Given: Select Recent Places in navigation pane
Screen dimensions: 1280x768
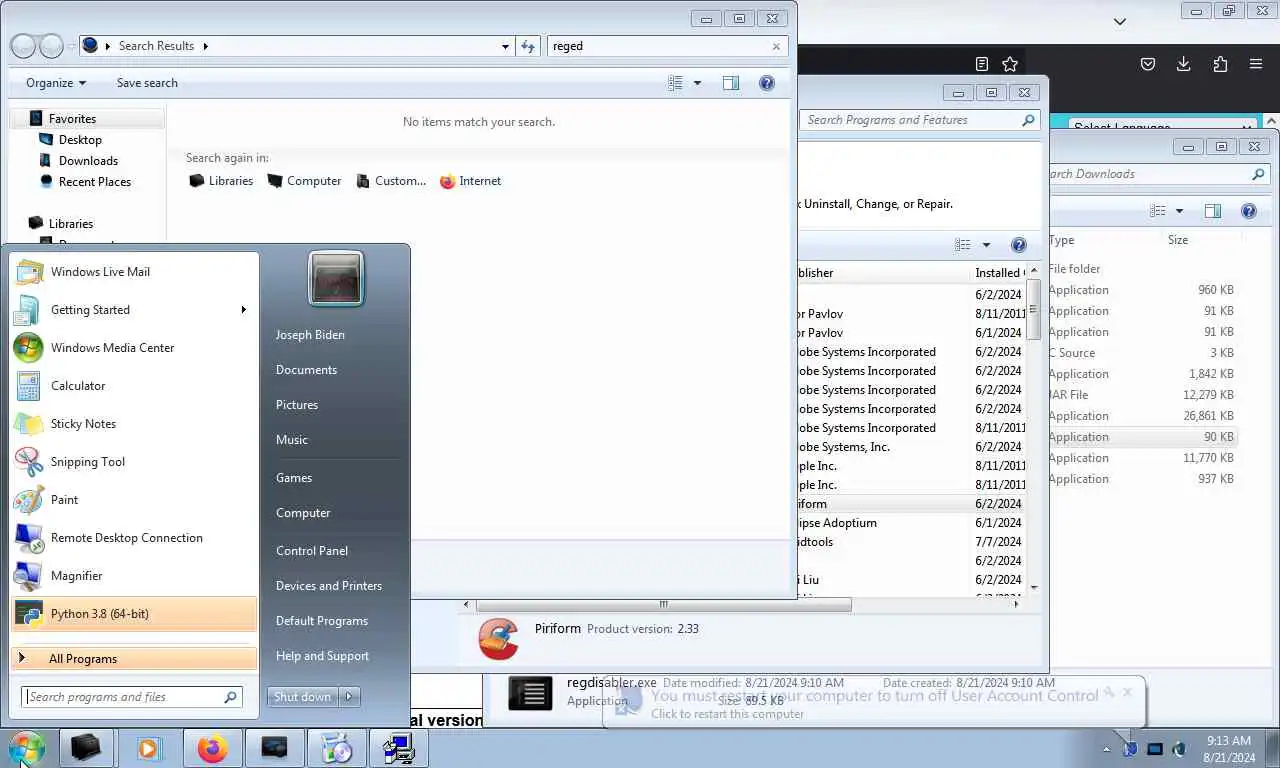Looking at the screenshot, I should click(x=95, y=182).
